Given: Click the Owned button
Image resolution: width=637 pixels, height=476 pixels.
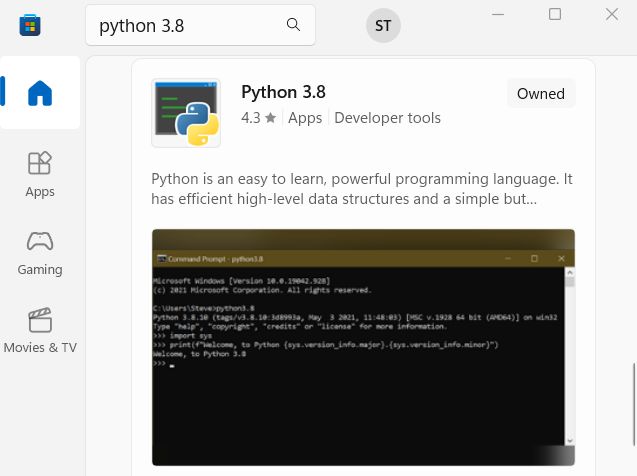Looking at the screenshot, I should tap(541, 93).
